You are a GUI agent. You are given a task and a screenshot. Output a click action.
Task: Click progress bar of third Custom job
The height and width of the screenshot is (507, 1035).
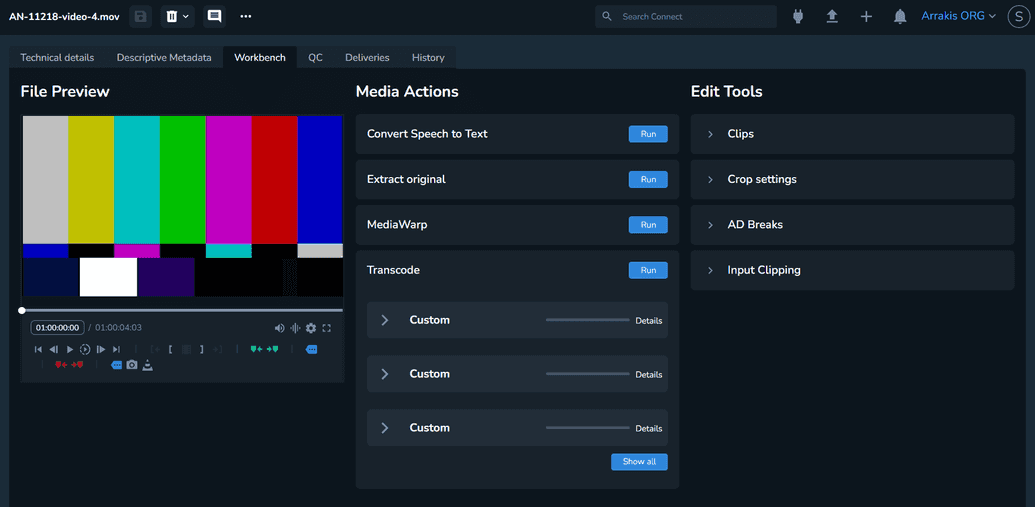coord(587,428)
